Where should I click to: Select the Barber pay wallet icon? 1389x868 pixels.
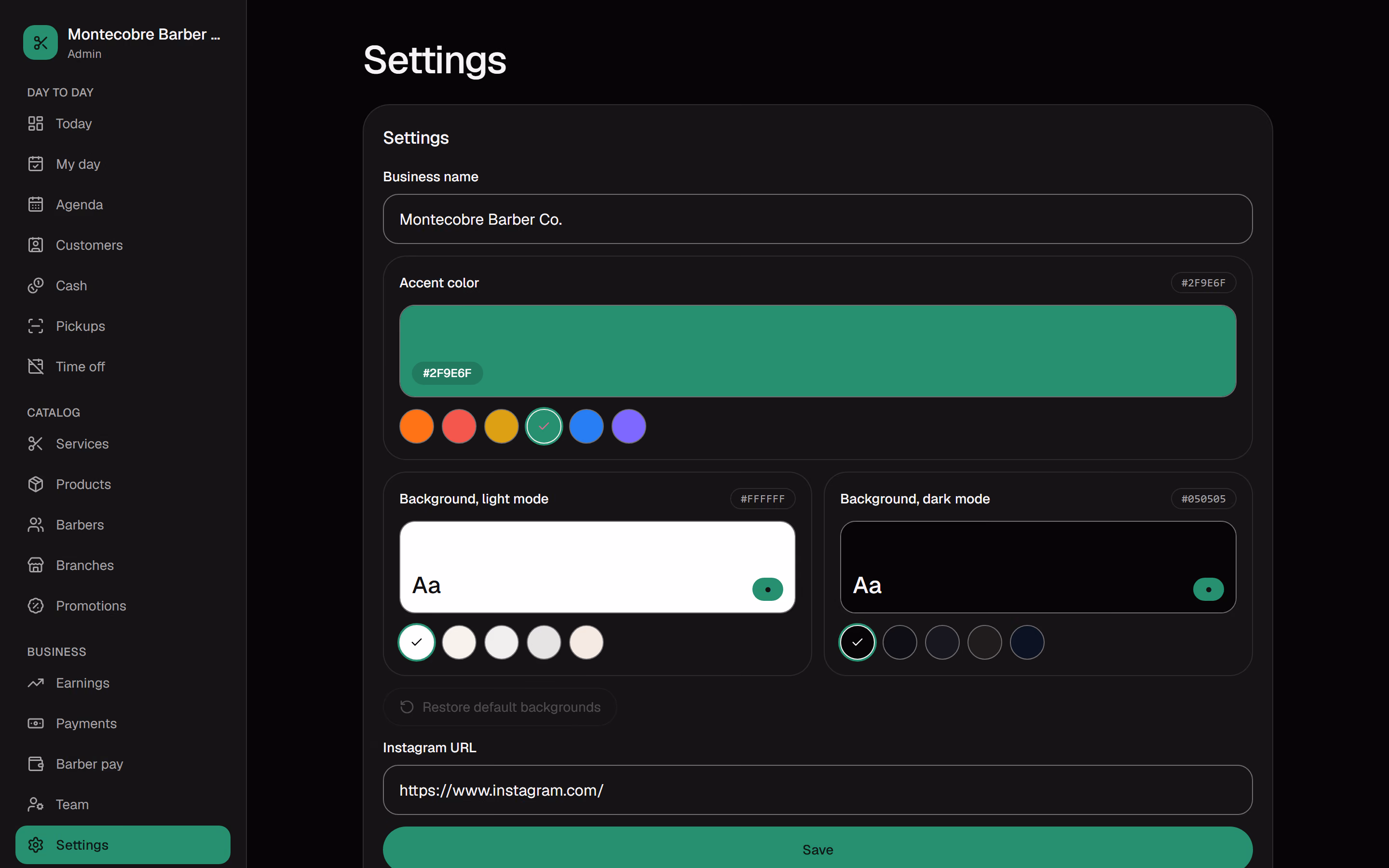(x=36, y=764)
